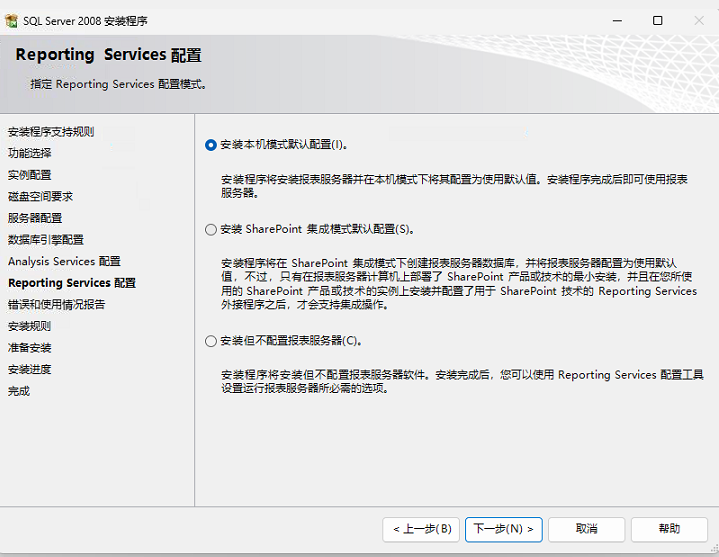Minimize the SQL Server setup window

(x=617, y=21)
